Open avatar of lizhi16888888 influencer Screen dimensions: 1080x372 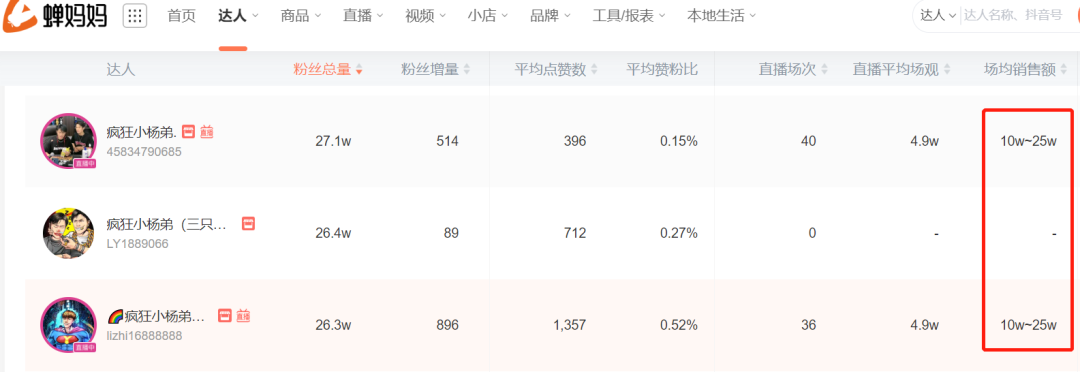[x=68, y=325]
